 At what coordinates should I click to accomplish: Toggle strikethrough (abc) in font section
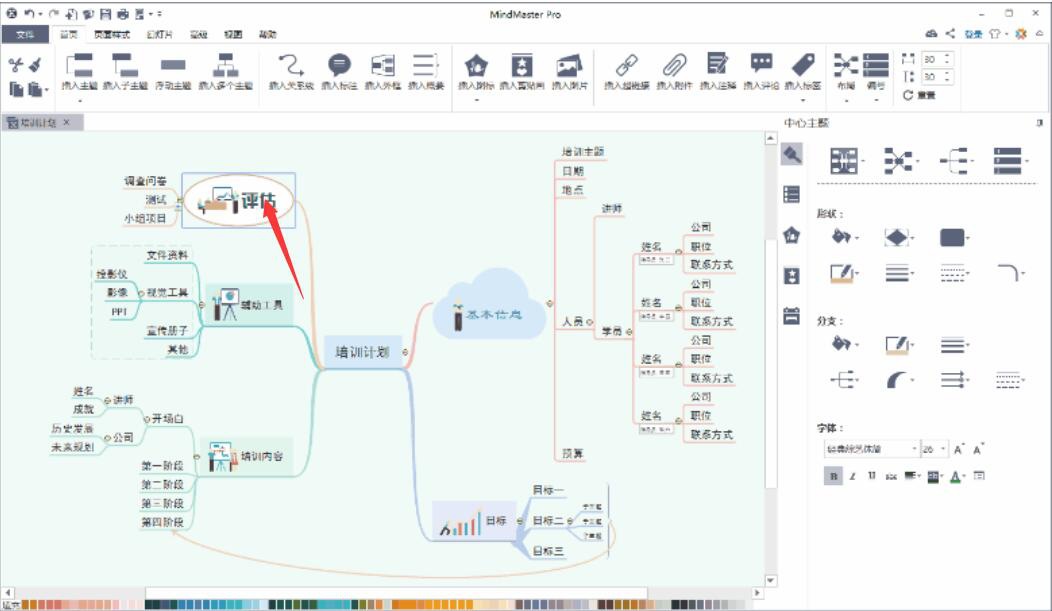[x=891, y=476]
